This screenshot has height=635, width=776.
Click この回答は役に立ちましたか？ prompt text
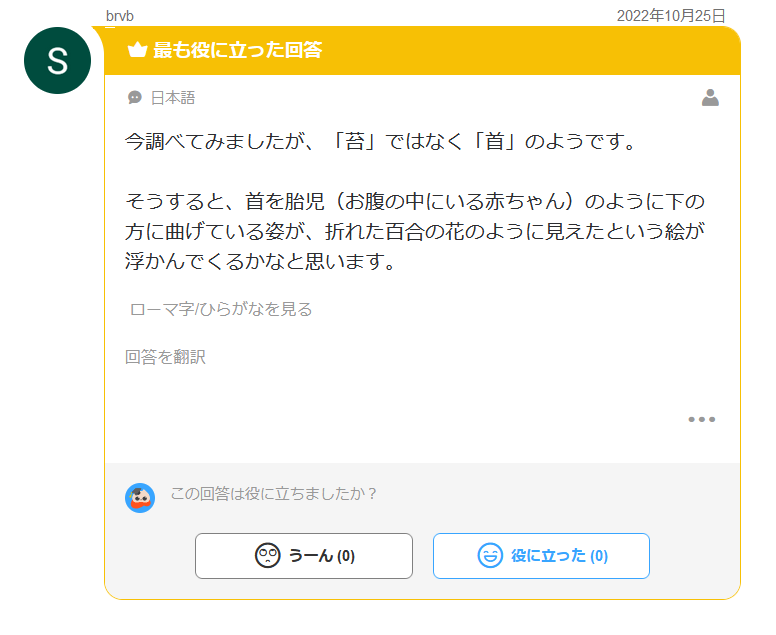[x=274, y=493]
